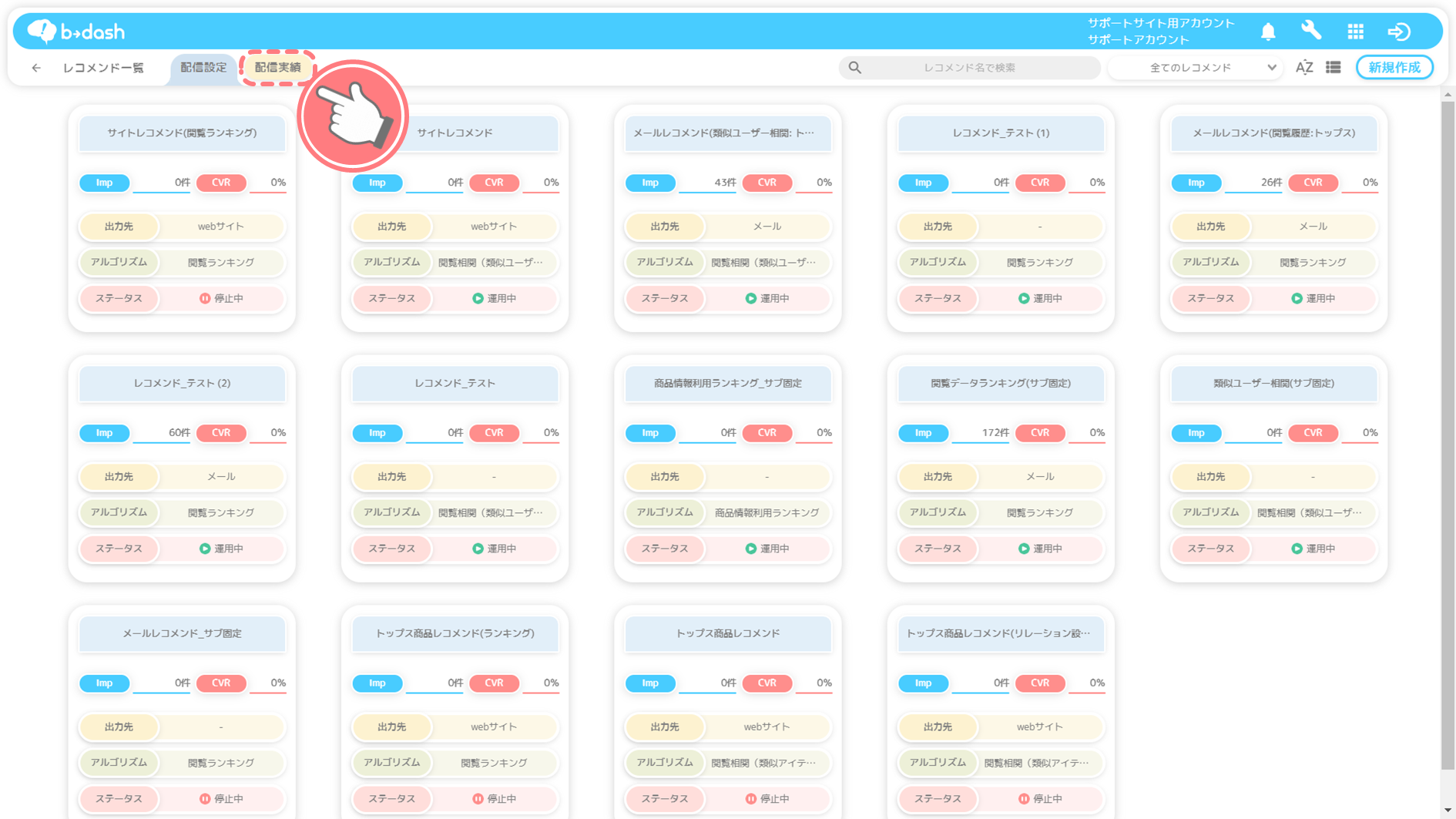The image size is (1456, 819).
Task: Click 172件 impression value
Action: 995,433
